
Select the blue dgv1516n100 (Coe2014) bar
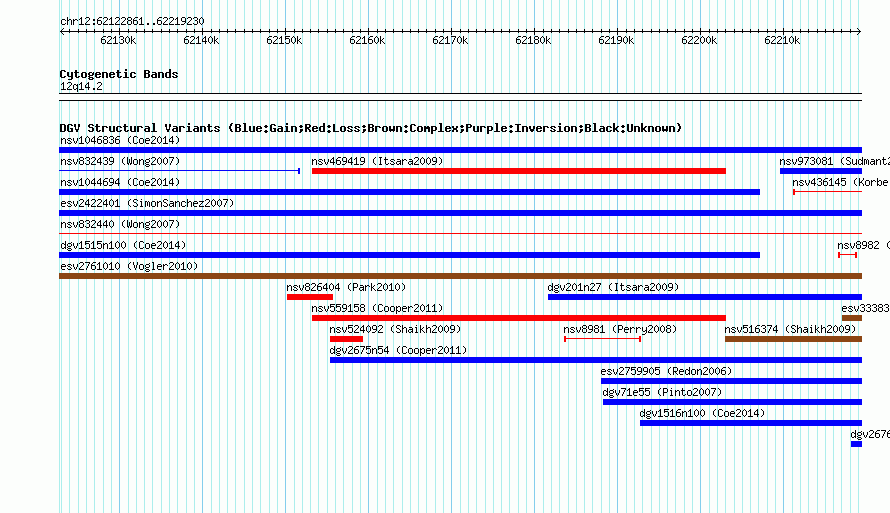tap(751, 423)
